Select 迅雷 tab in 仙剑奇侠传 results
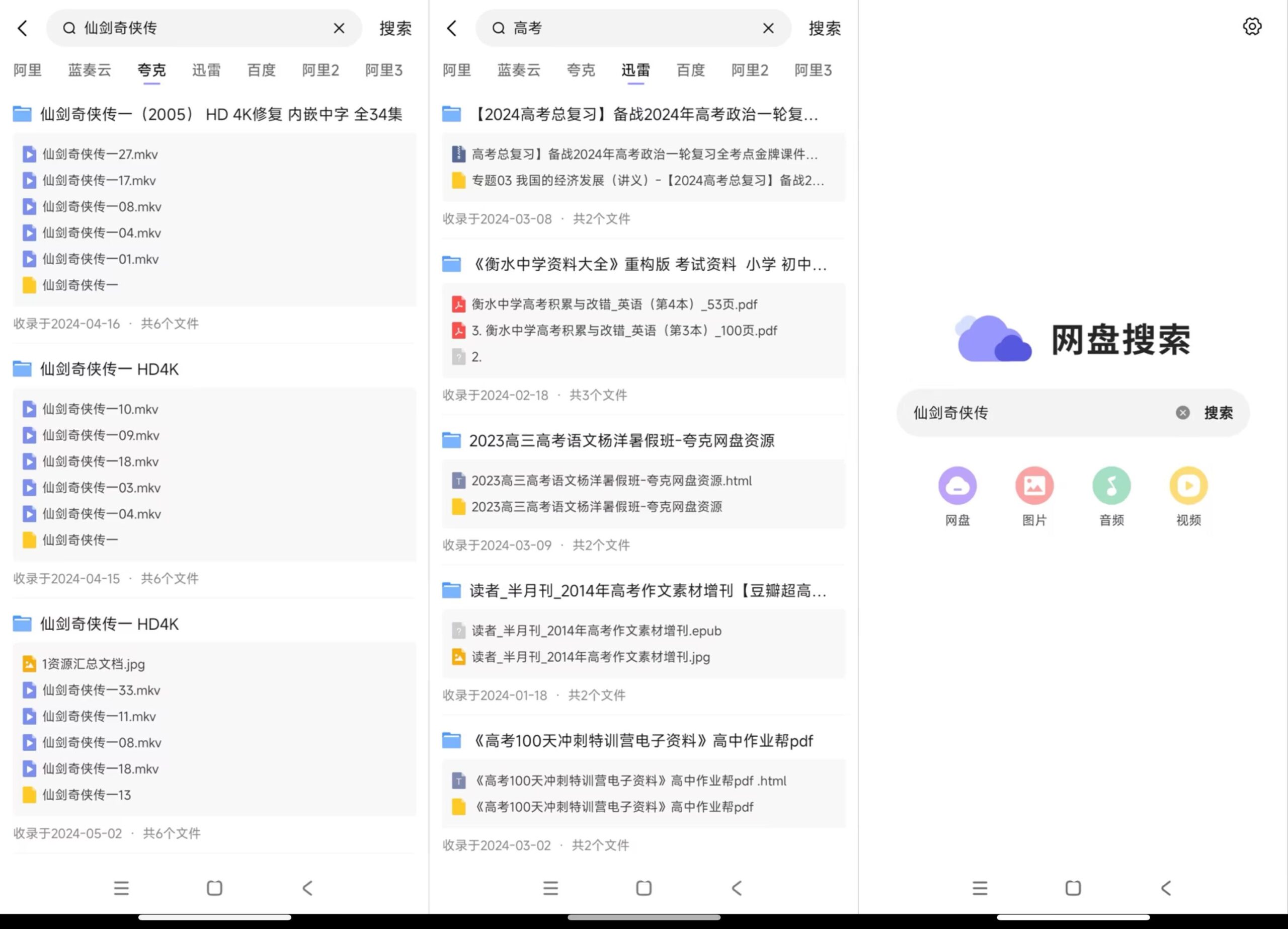Image resolution: width=1288 pixels, height=929 pixels. pyautogui.click(x=206, y=70)
